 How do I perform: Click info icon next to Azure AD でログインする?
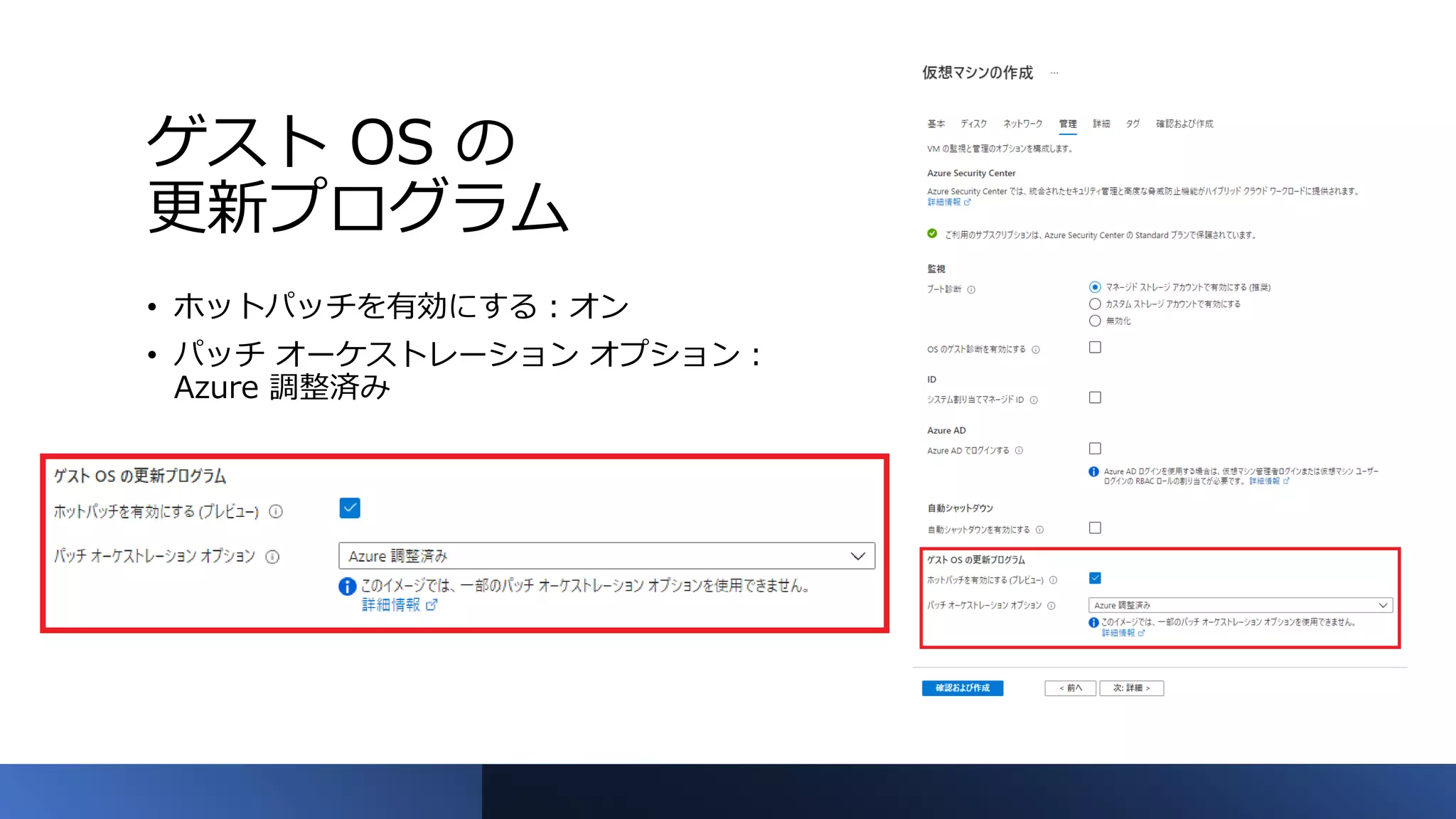coord(1019,451)
